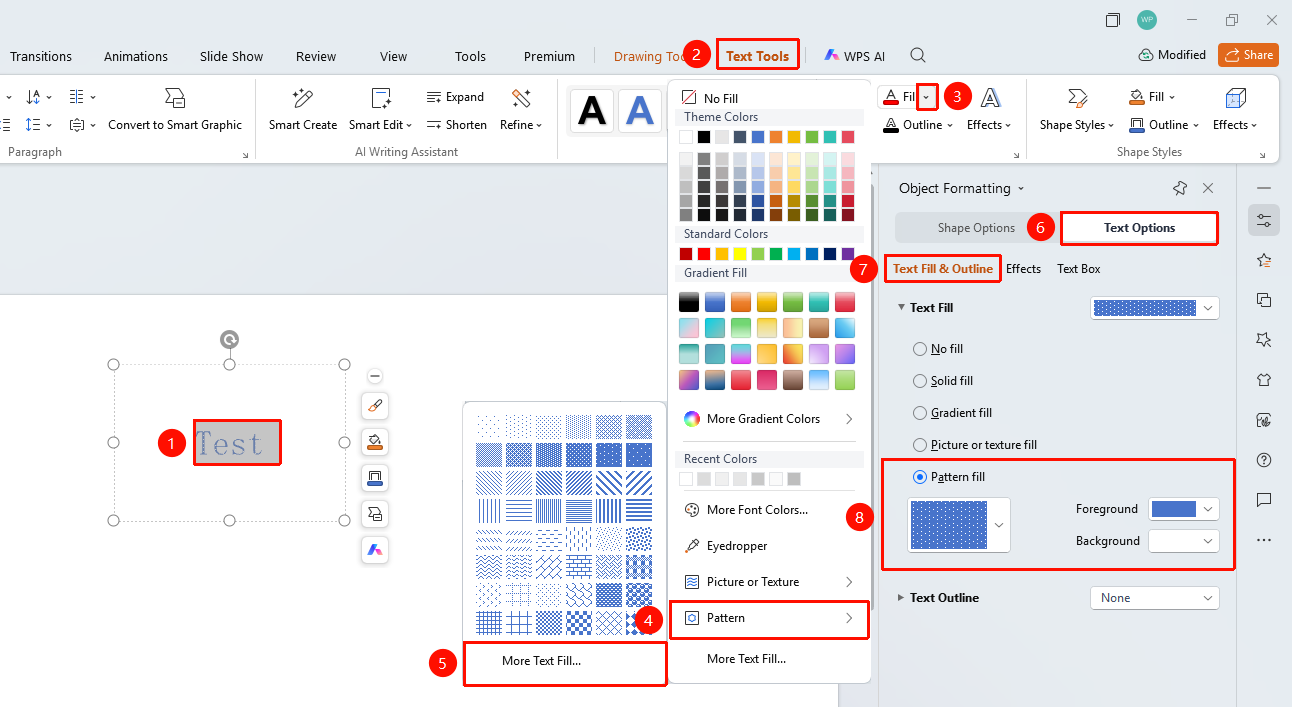The image size is (1292, 707).
Task: Pick purple from Standard Colors
Action: pyautogui.click(x=848, y=254)
